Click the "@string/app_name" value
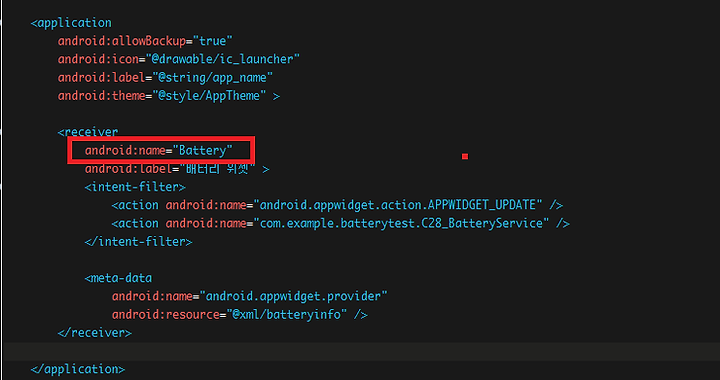The image size is (720, 380). pos(213,78)
